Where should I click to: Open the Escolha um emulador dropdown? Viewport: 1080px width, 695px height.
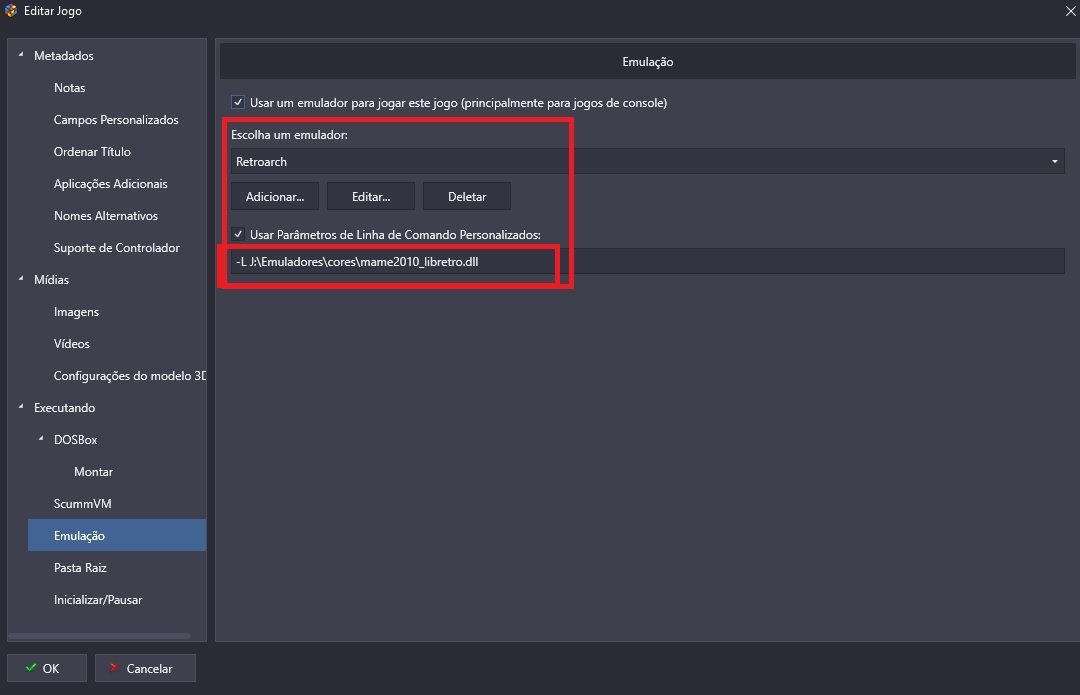click(x=647, y=162)
